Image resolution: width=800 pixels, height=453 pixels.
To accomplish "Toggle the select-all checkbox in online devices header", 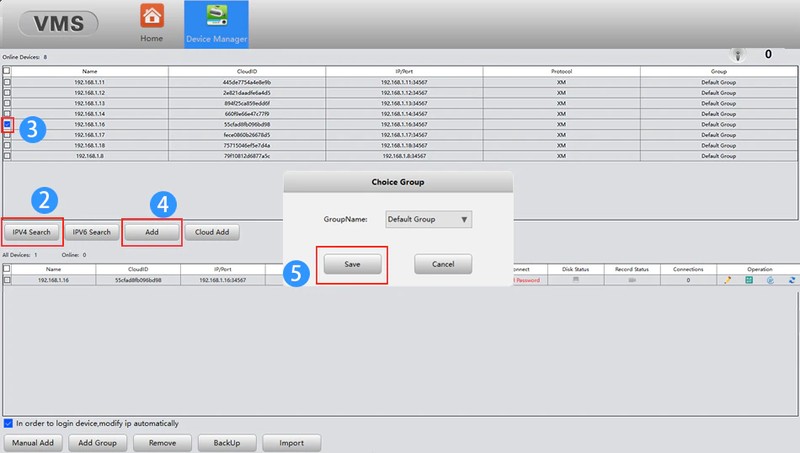I will click(x=8, y=72).
